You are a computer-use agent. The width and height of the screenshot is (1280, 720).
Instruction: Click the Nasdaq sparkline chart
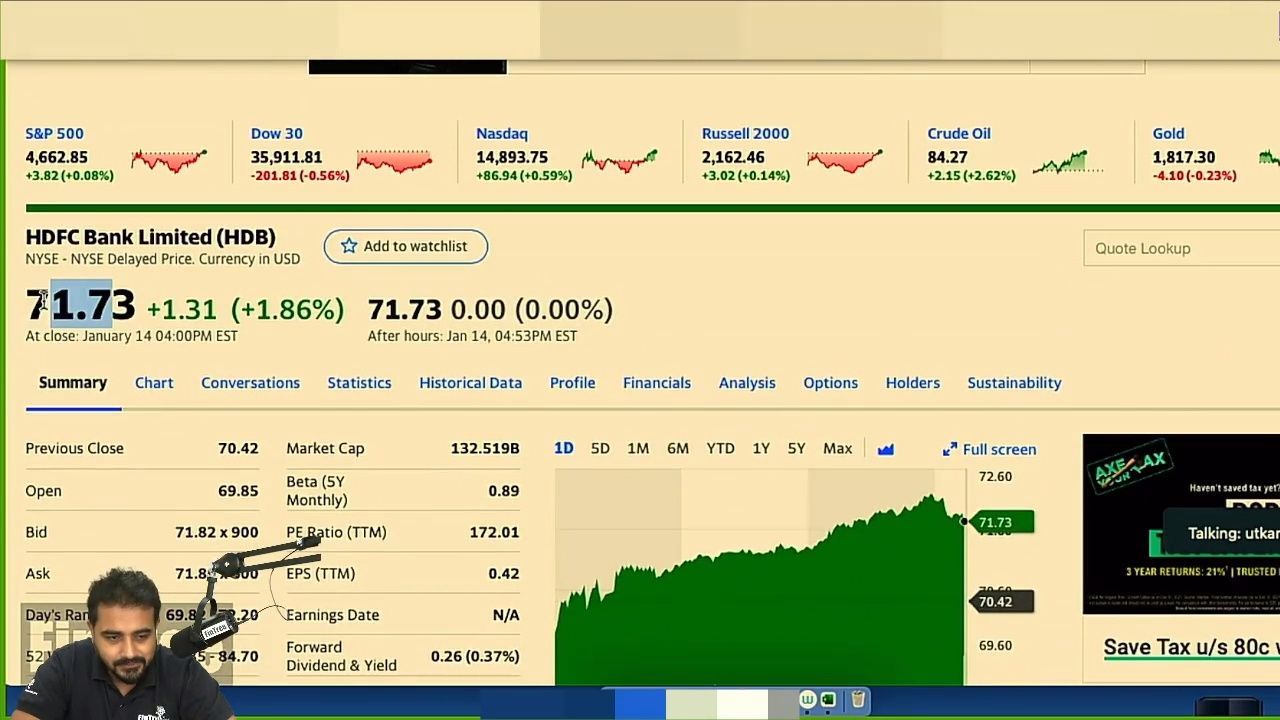[620, 160]
